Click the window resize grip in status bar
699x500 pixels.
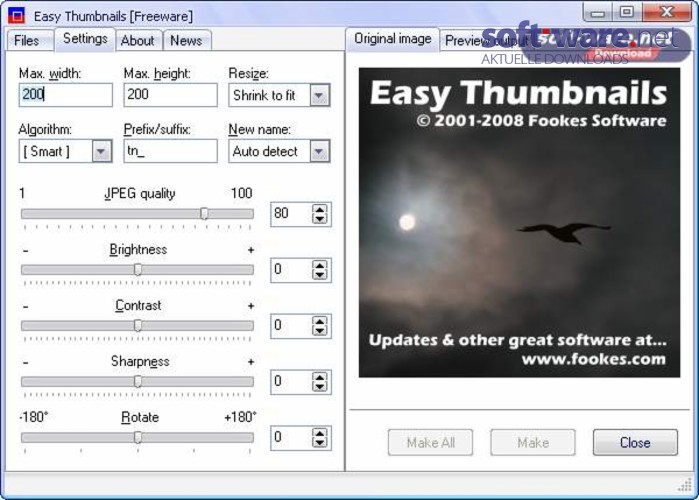685,485
